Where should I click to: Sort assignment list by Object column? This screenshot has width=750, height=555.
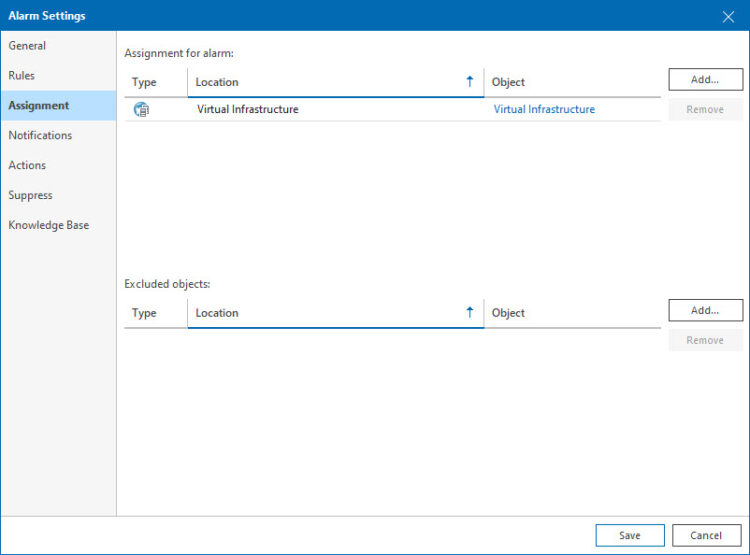tap(509, 82)
